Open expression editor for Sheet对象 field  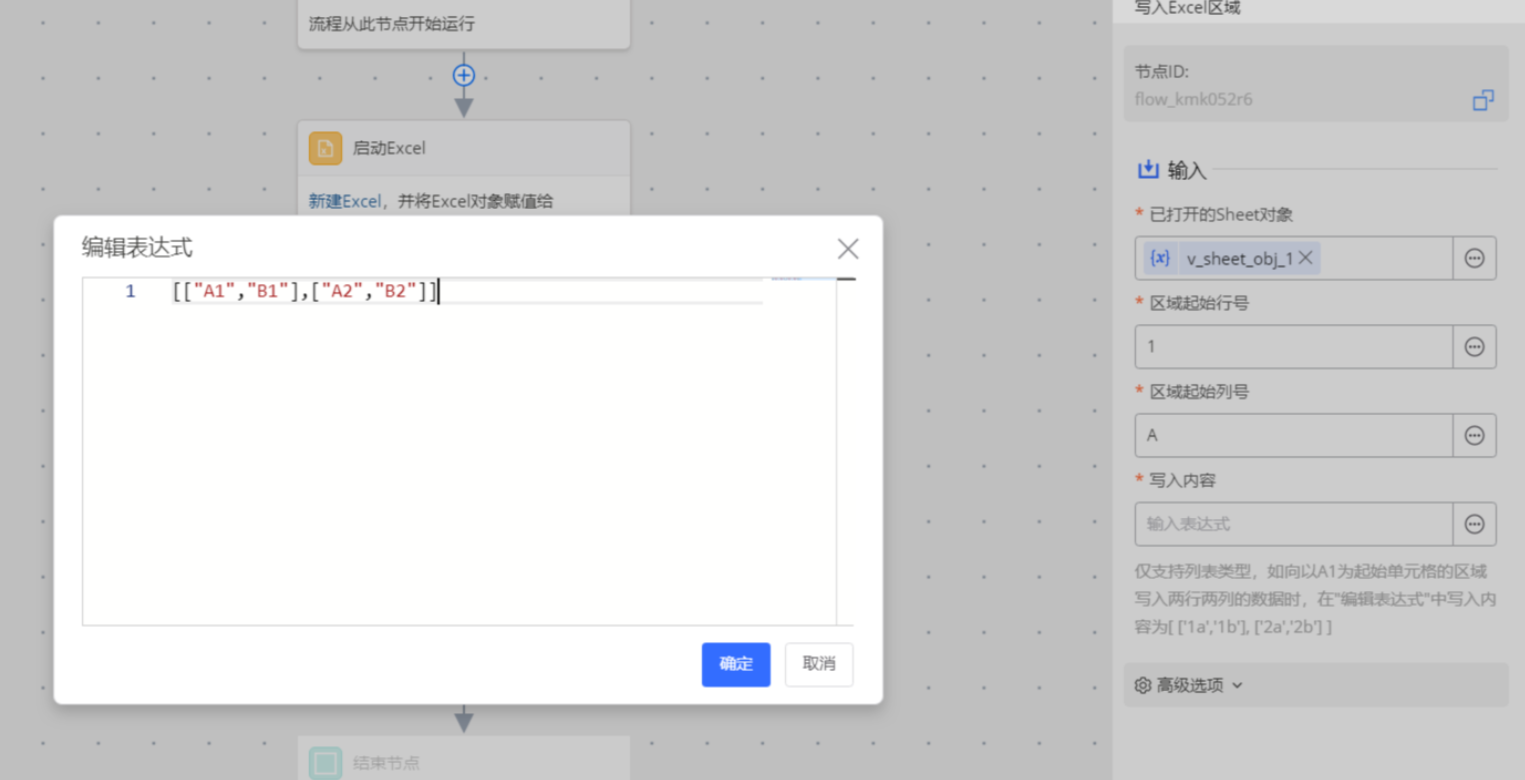[x=1474, y=258]
